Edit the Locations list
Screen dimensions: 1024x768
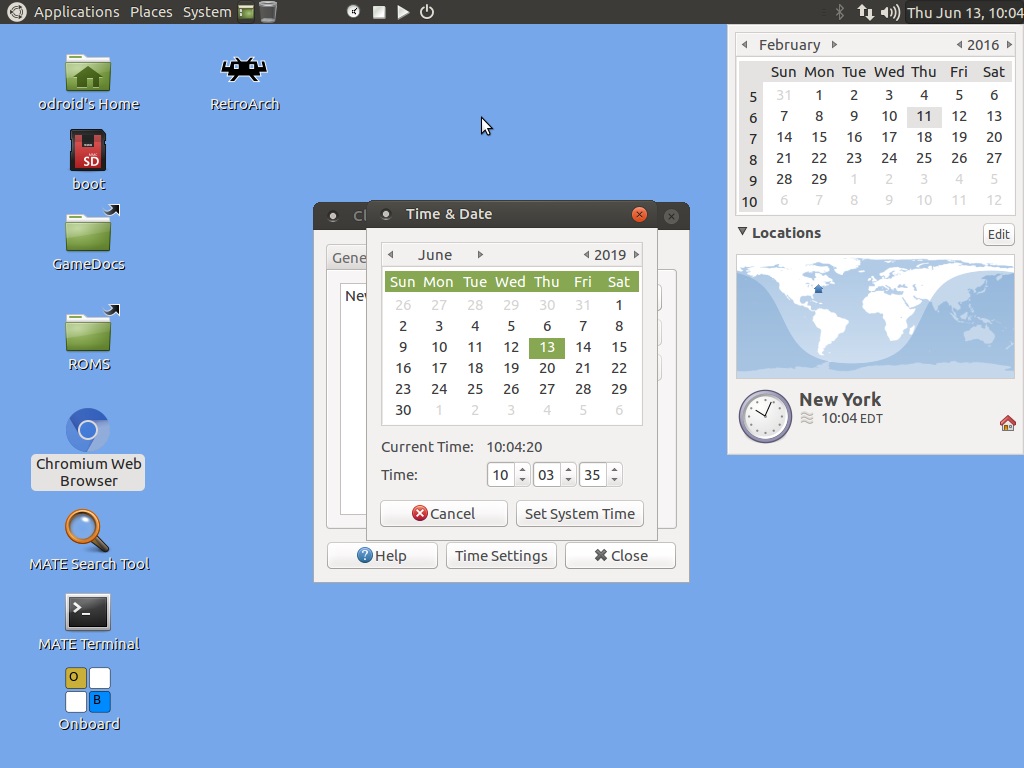pyautogui.click(x=998, y=234)
